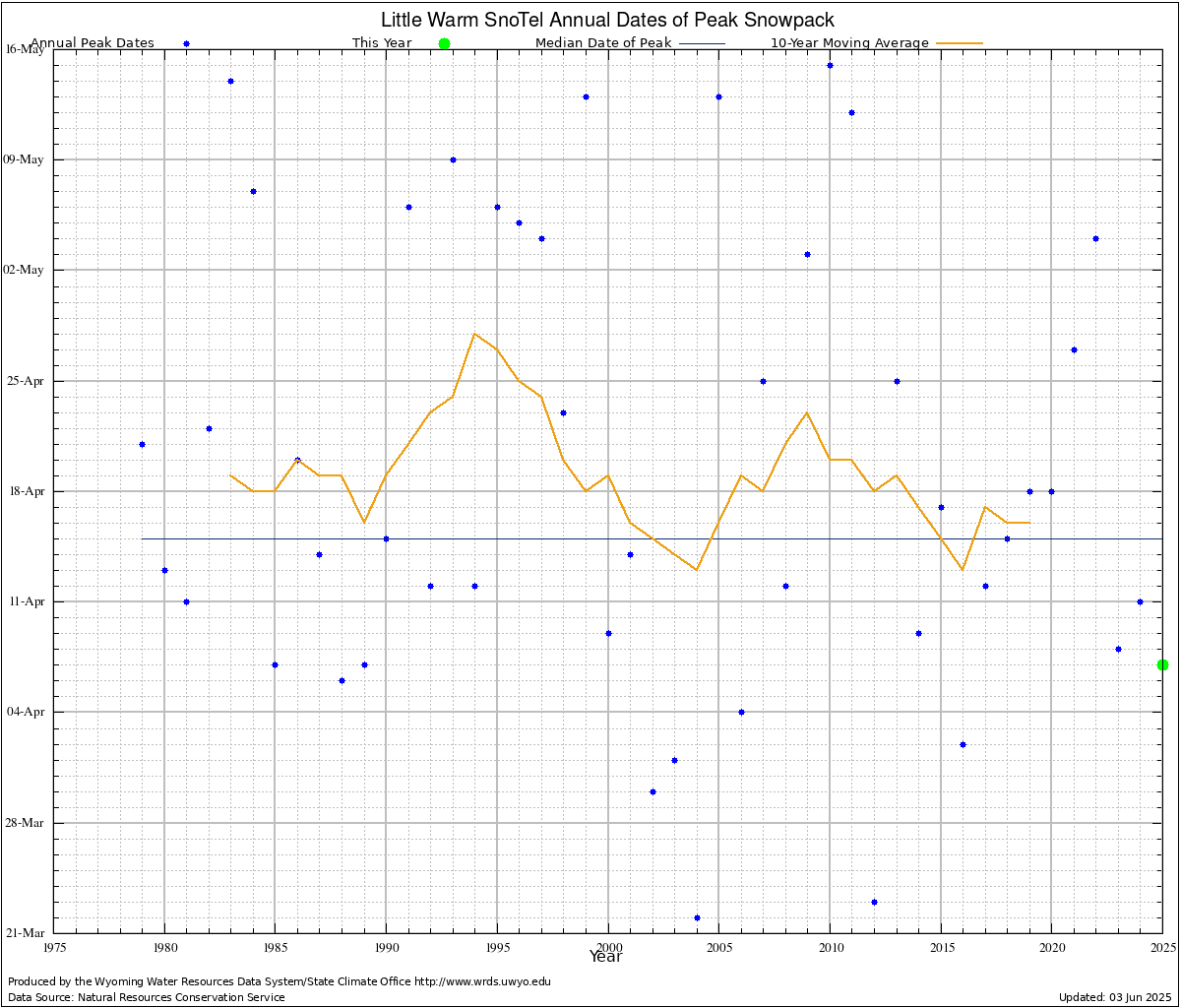Click the '16-May' y-axis label

25,49
